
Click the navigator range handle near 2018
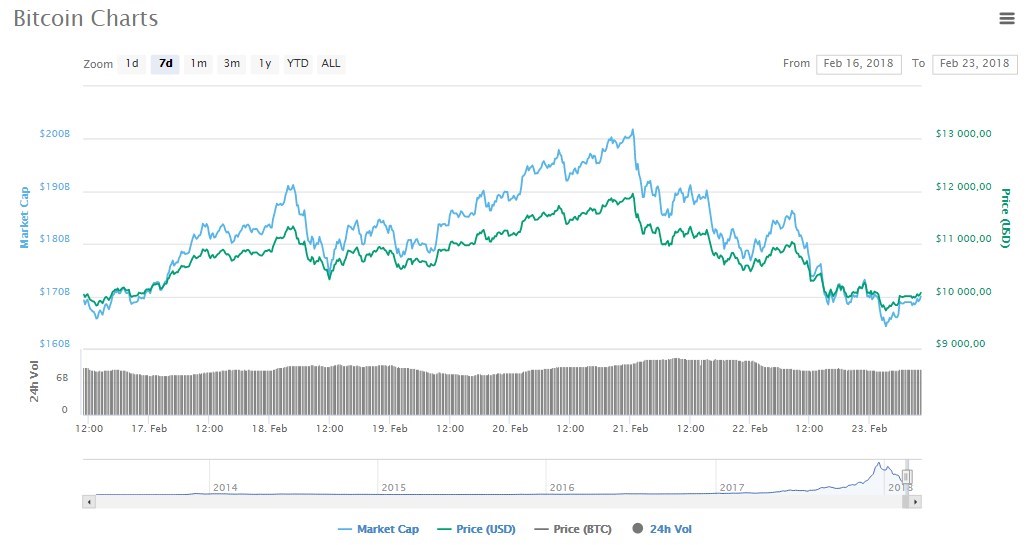coord(907,477)
